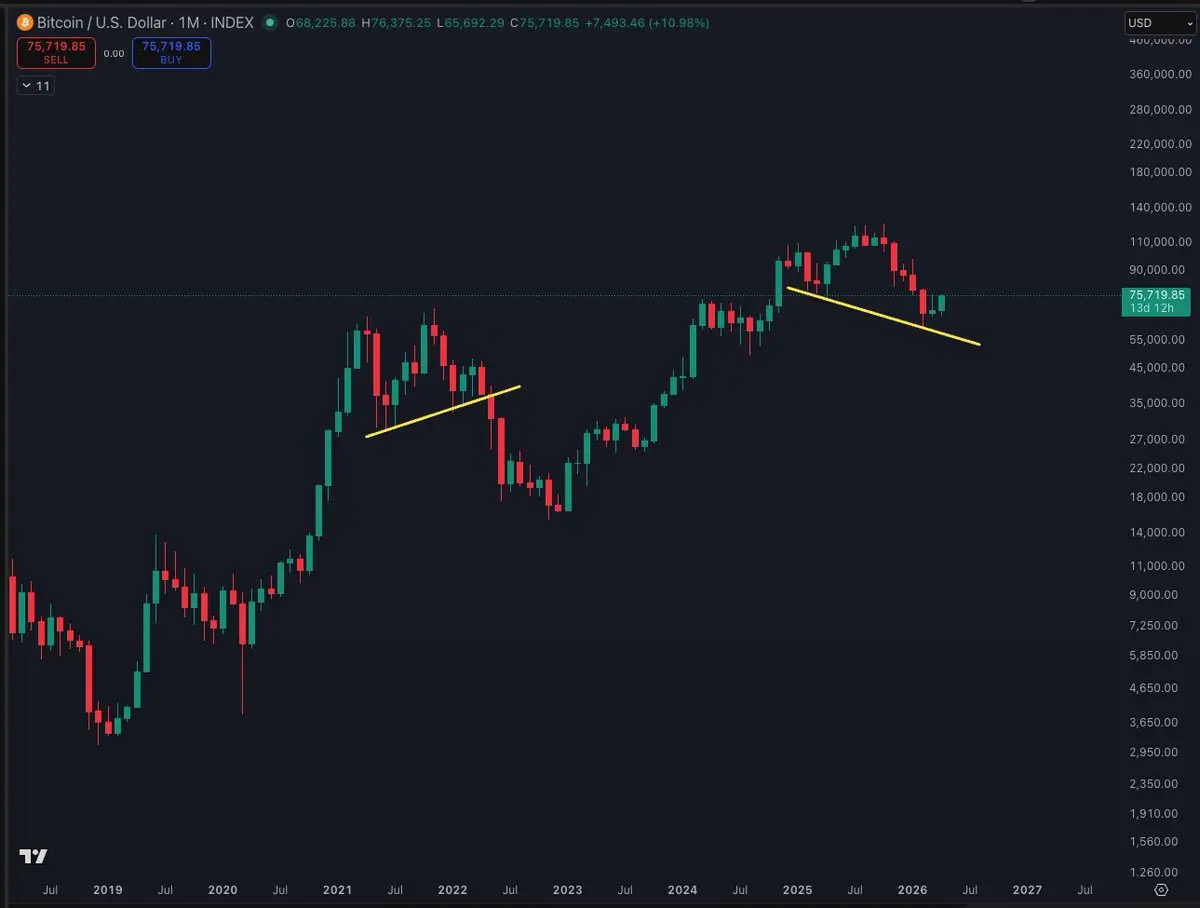Click the open value O68,225.88
Viewport: 1200px width, 908px height.
click(321, 22)
